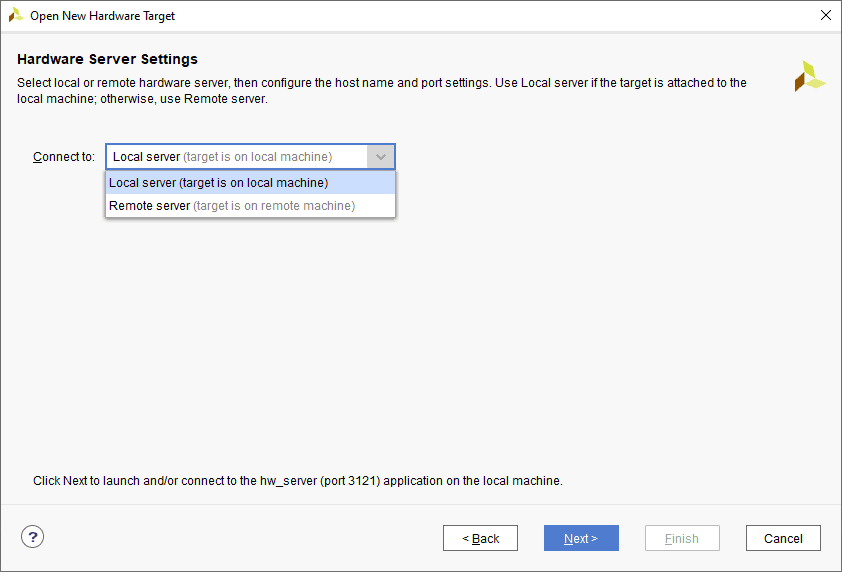
Task: Click the Xilinx logo in the header
Action: click(x=810, y=76)
